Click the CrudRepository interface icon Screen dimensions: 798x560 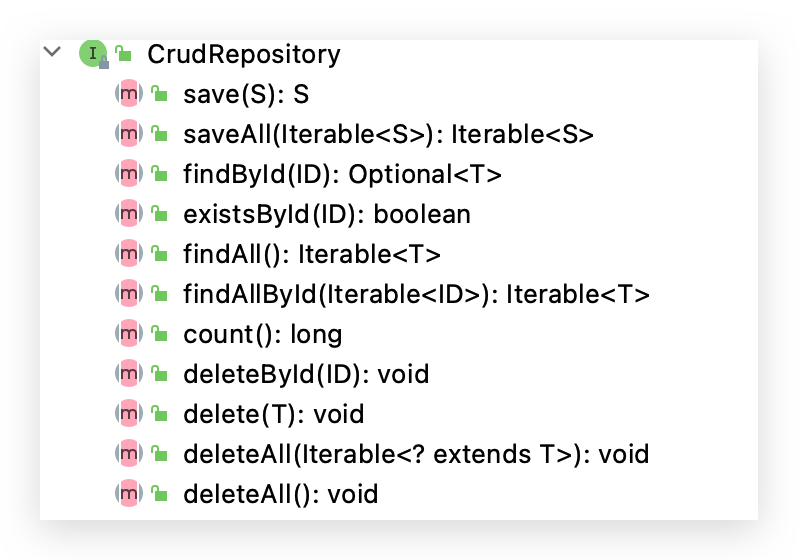tap(93, 54)
